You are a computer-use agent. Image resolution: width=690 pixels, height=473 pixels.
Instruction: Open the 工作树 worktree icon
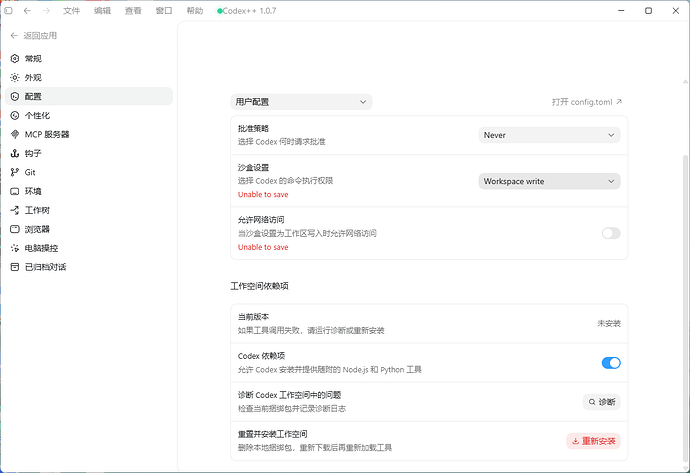15,210
